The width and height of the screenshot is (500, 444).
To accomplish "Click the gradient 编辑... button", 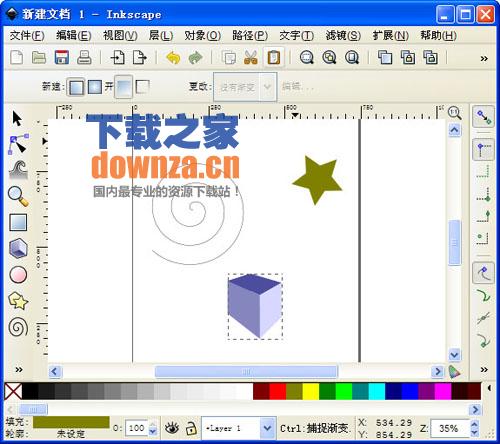I will click(298, 87).
